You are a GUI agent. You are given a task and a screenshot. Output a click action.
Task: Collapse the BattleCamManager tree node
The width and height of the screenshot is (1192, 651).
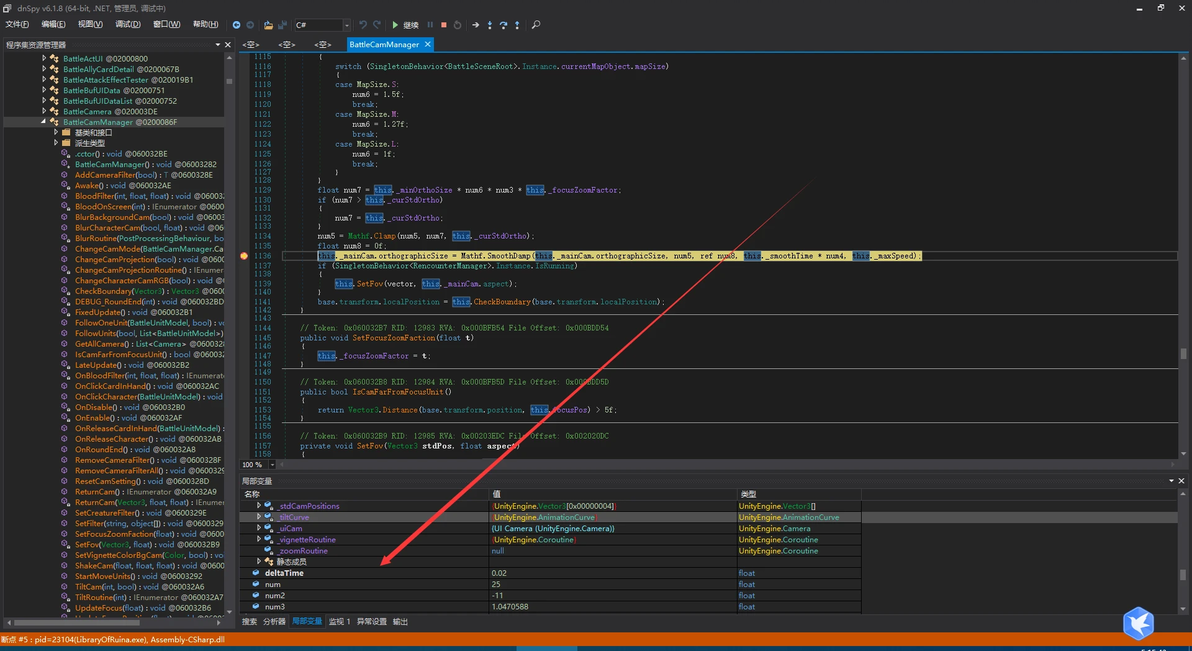click(44, 122)
